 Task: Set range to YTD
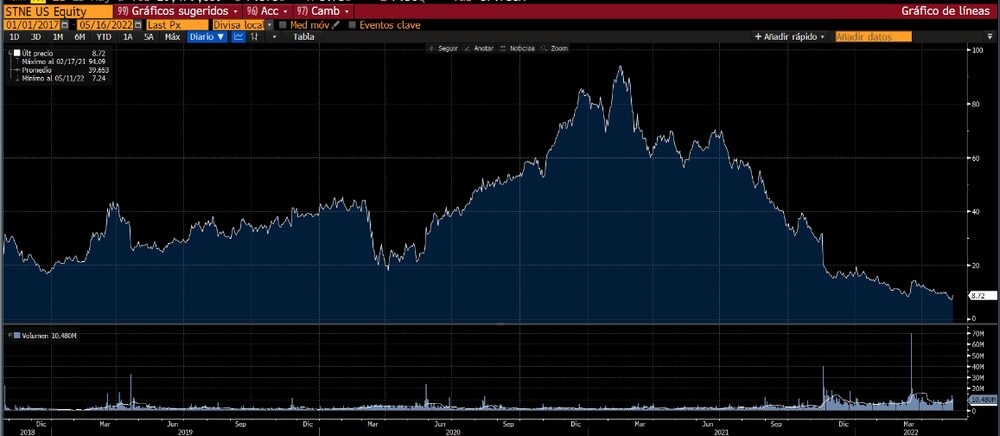(x=104, y=36)
